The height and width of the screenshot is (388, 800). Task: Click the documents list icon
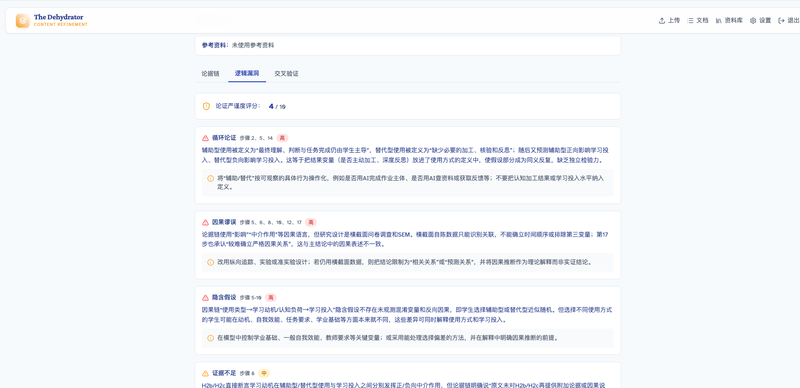[690, 20]
